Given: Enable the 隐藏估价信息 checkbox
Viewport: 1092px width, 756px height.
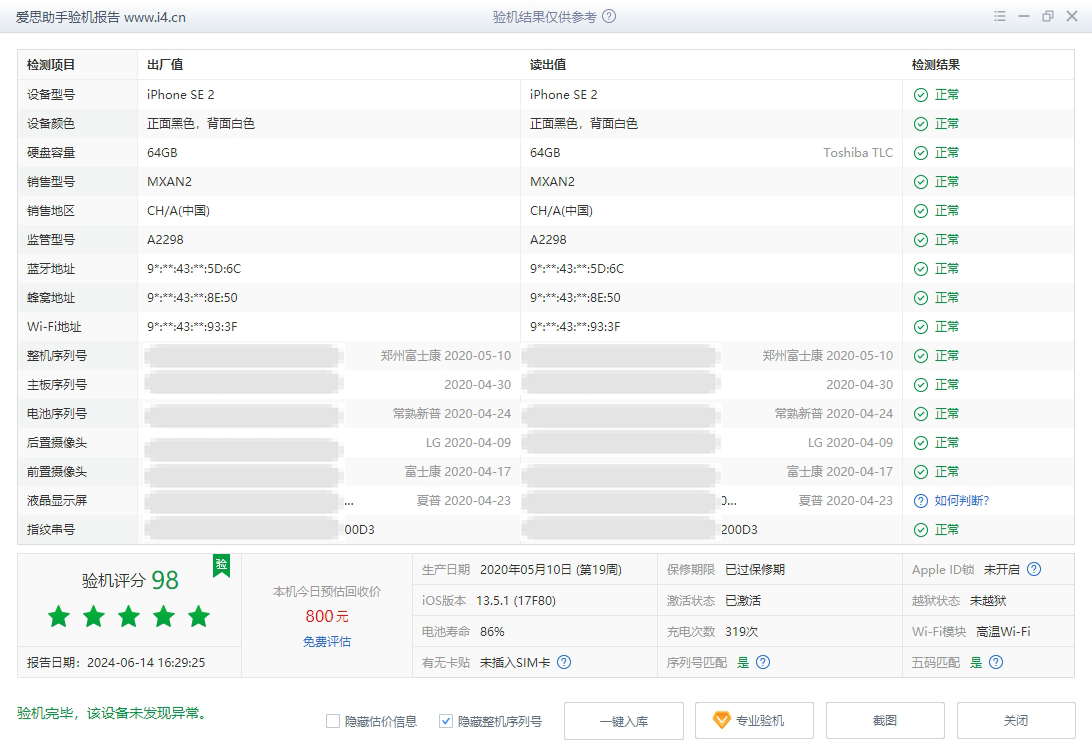Looking at the screenshot, I should (333, 720).
